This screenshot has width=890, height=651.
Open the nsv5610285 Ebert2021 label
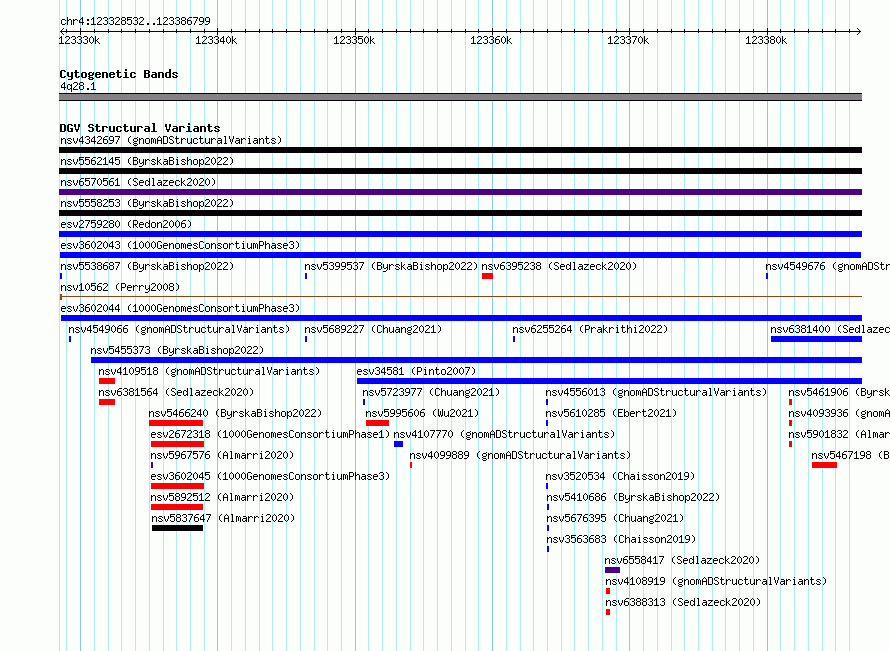[x=611, y=413]
